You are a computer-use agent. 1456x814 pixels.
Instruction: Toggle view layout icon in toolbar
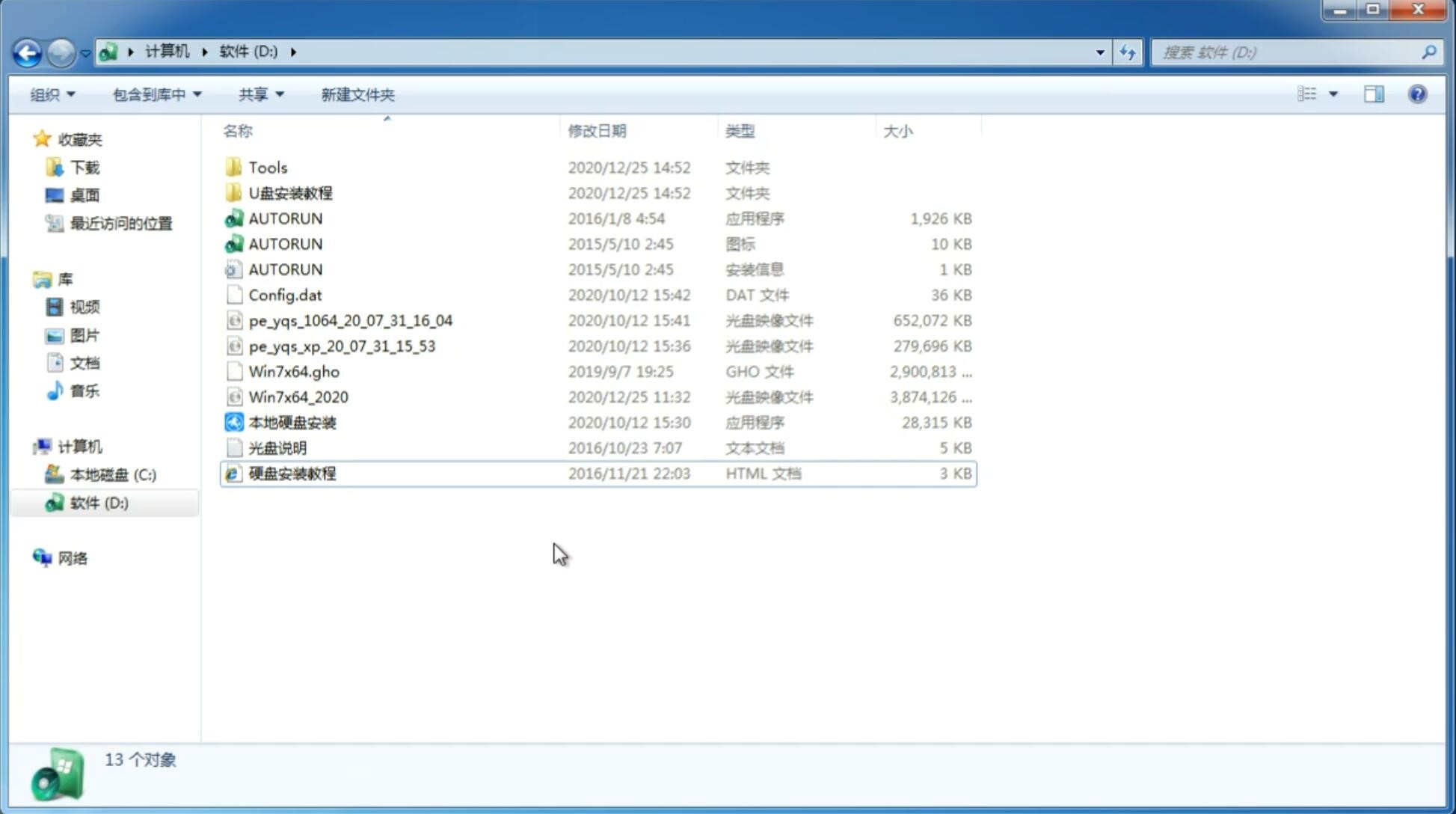(1375, 94)
